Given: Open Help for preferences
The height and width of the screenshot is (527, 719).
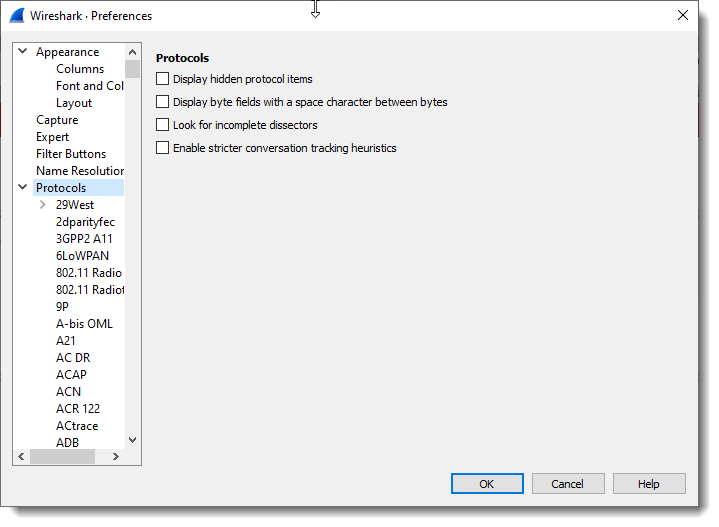Looking at the screenshot, I should 649,484.
